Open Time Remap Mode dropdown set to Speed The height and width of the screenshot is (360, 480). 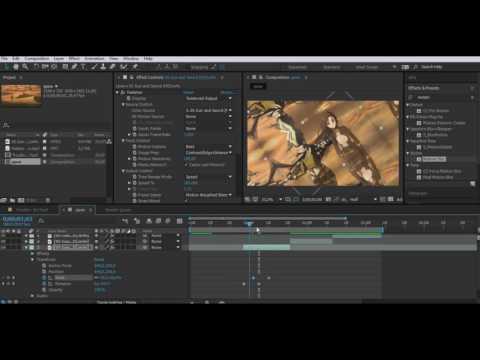[x=209, y=177]
